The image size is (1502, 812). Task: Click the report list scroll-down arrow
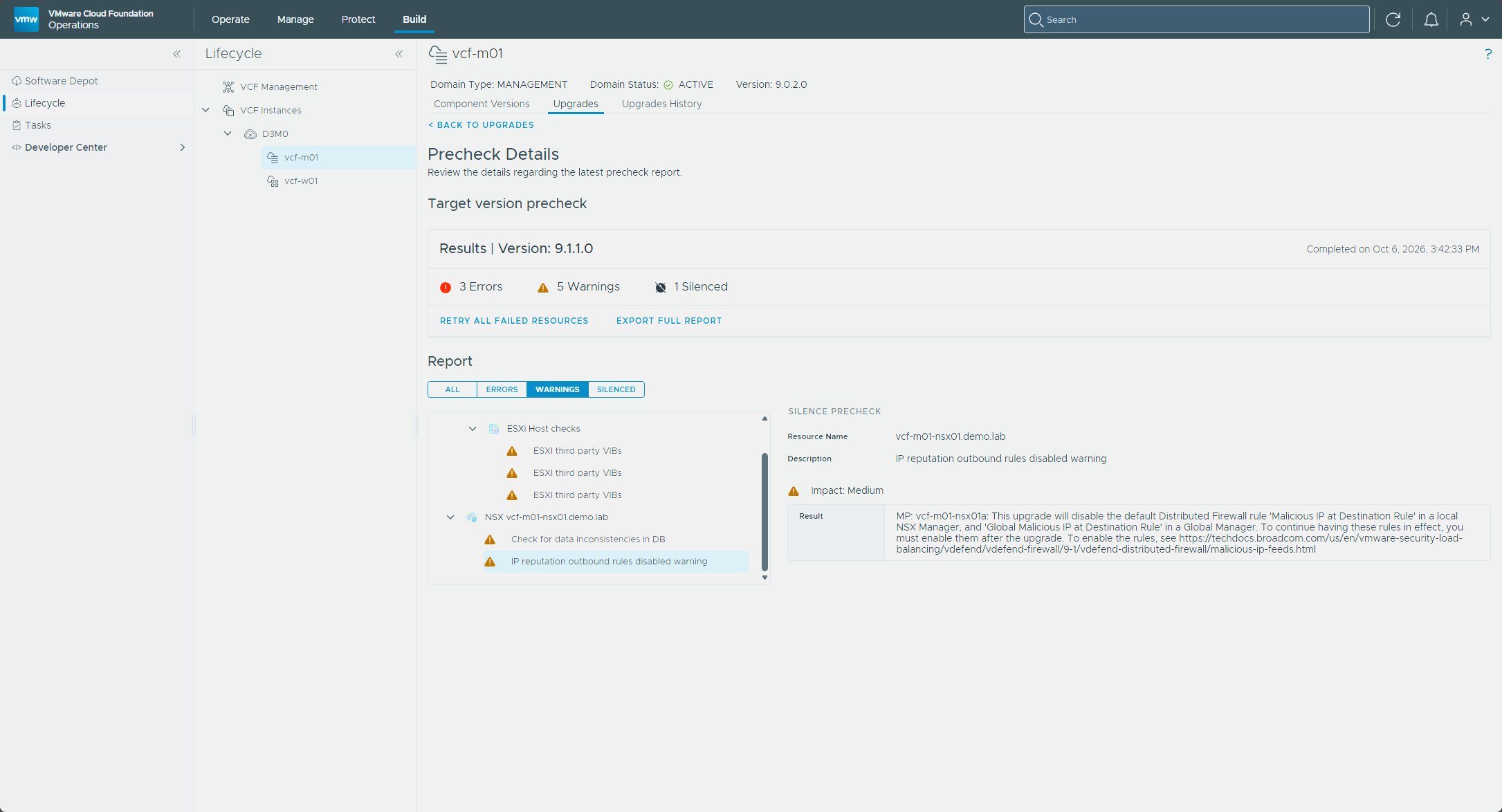[x=764, y=578]
